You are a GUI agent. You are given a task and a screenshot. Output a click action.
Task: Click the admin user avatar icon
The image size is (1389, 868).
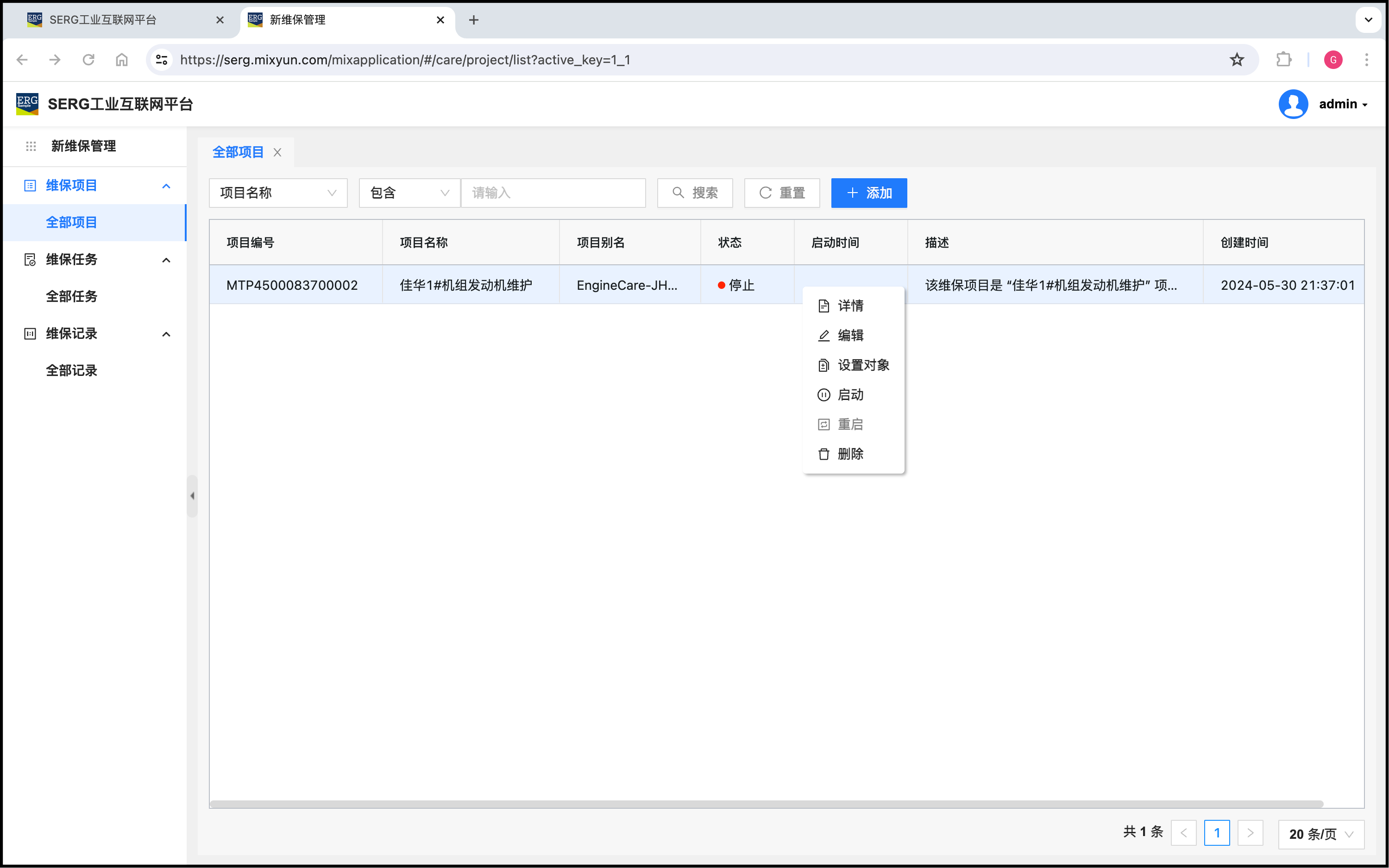pos(1293,104)
